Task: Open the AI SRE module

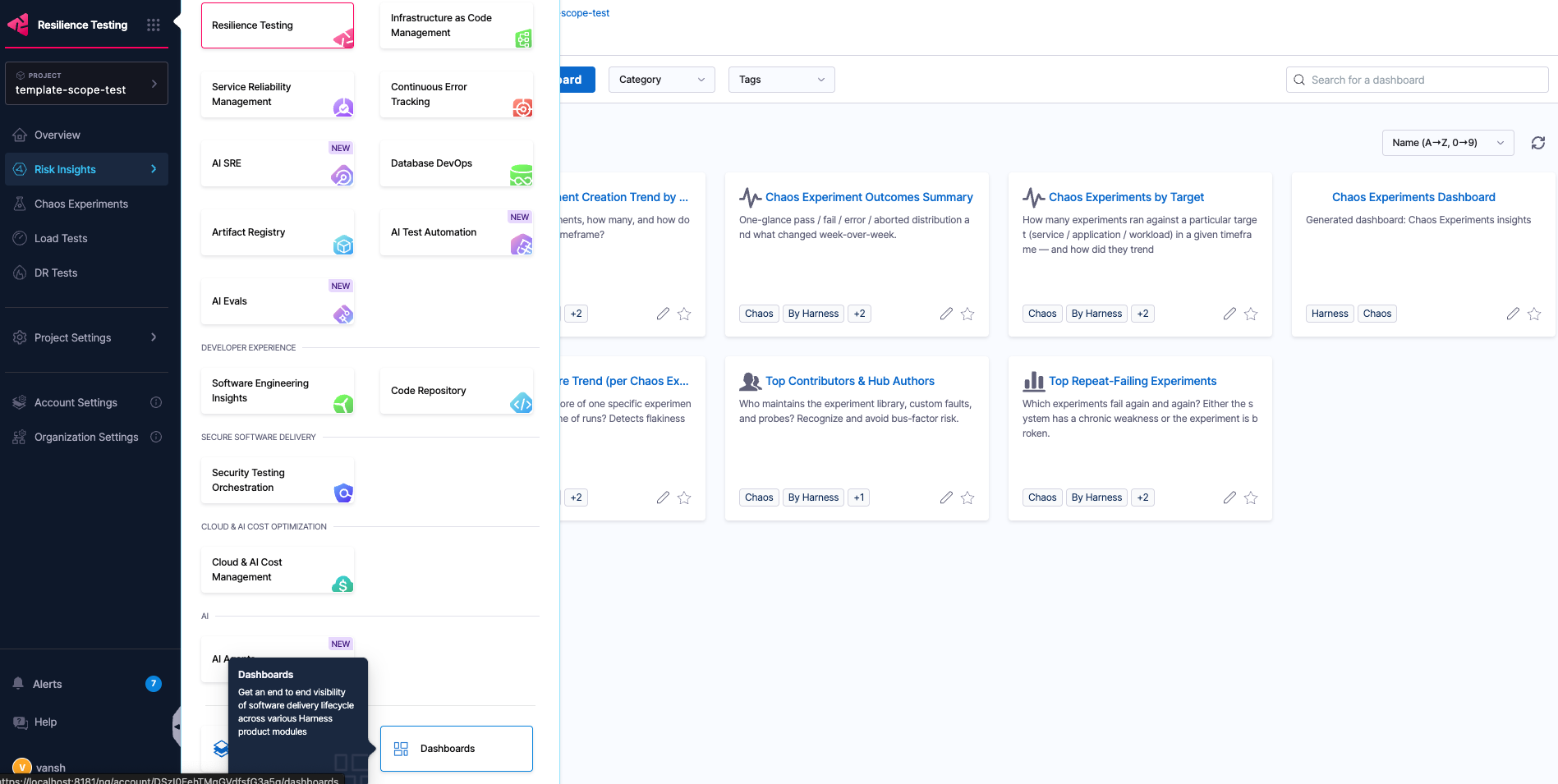Action: [x=278, y=163]
